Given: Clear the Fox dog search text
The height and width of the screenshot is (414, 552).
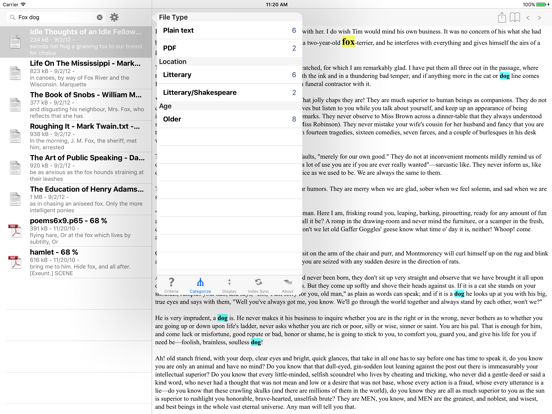Looking at the screenshot, I should pos(100,17).
